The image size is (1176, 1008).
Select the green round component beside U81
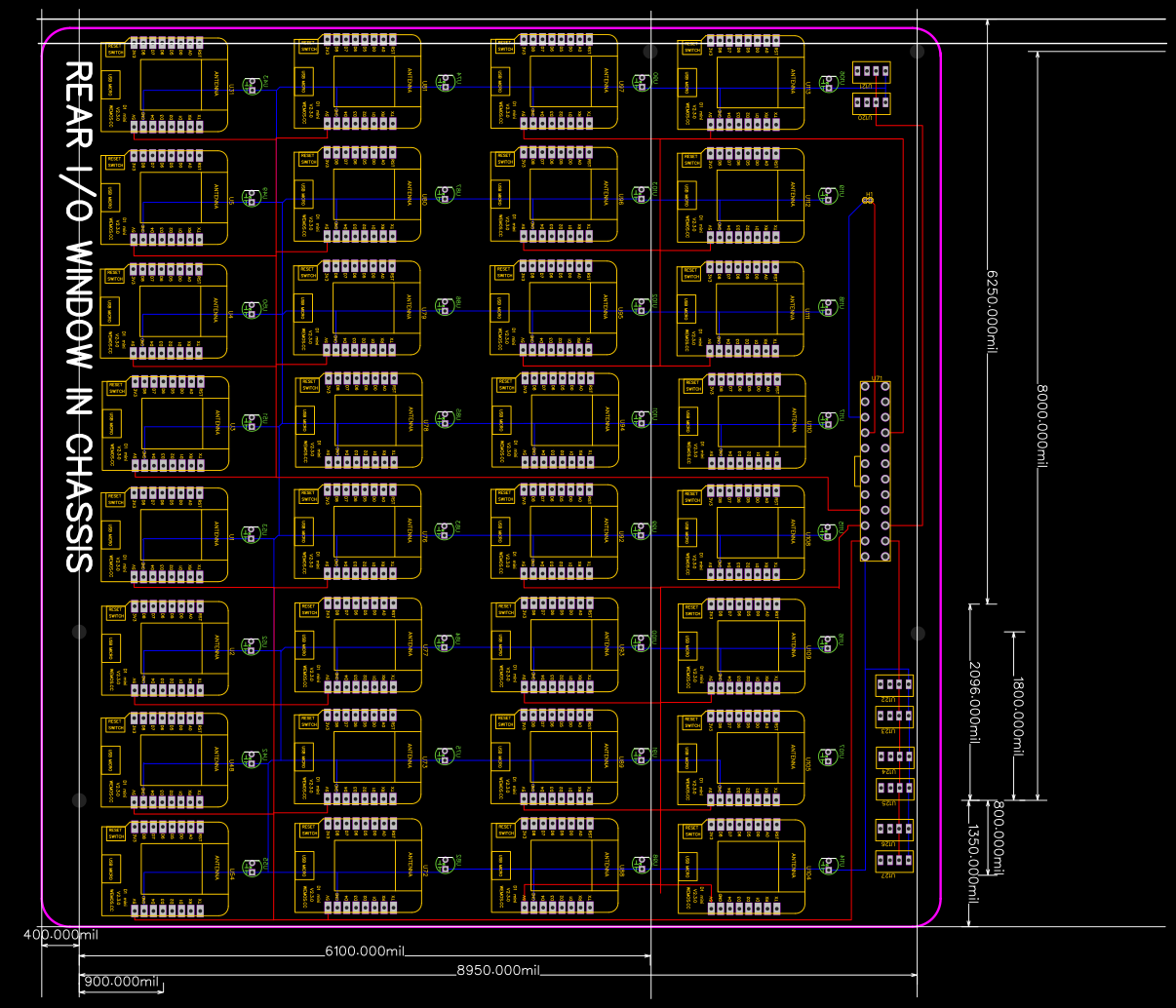pos(446,82)
